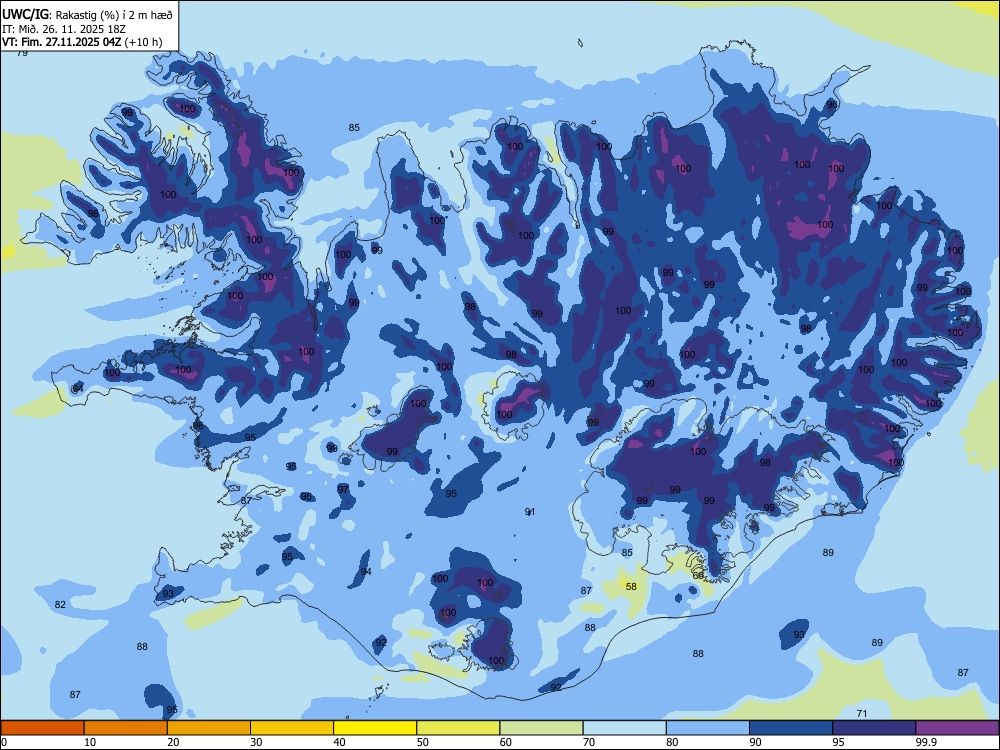Click the '58' humidity value on the map

631,587
